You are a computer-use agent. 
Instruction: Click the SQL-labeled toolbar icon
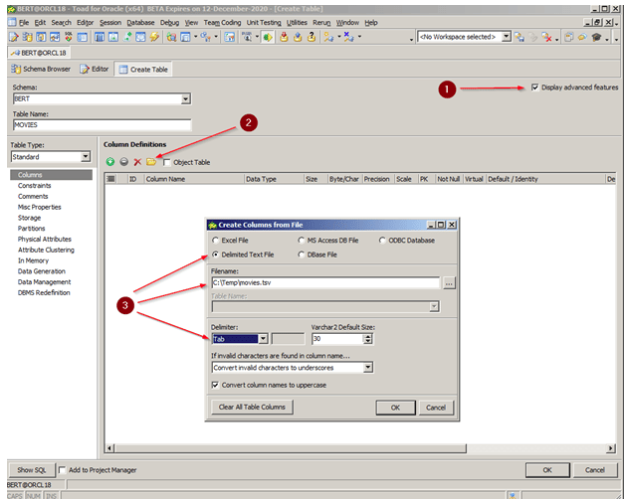pos(68,37)
